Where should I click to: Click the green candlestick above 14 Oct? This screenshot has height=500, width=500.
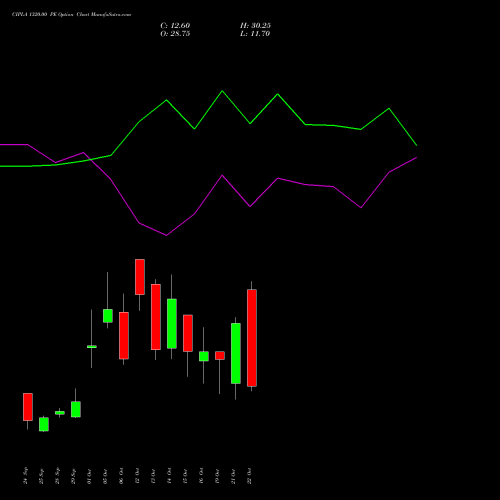point(172,323)
